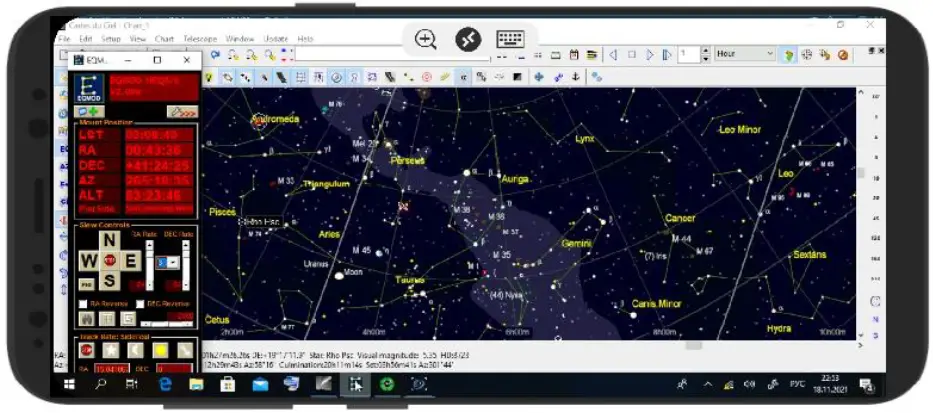Click the object search field in toolbar
The height and width of the screenshot is (413, 933).
392,54
